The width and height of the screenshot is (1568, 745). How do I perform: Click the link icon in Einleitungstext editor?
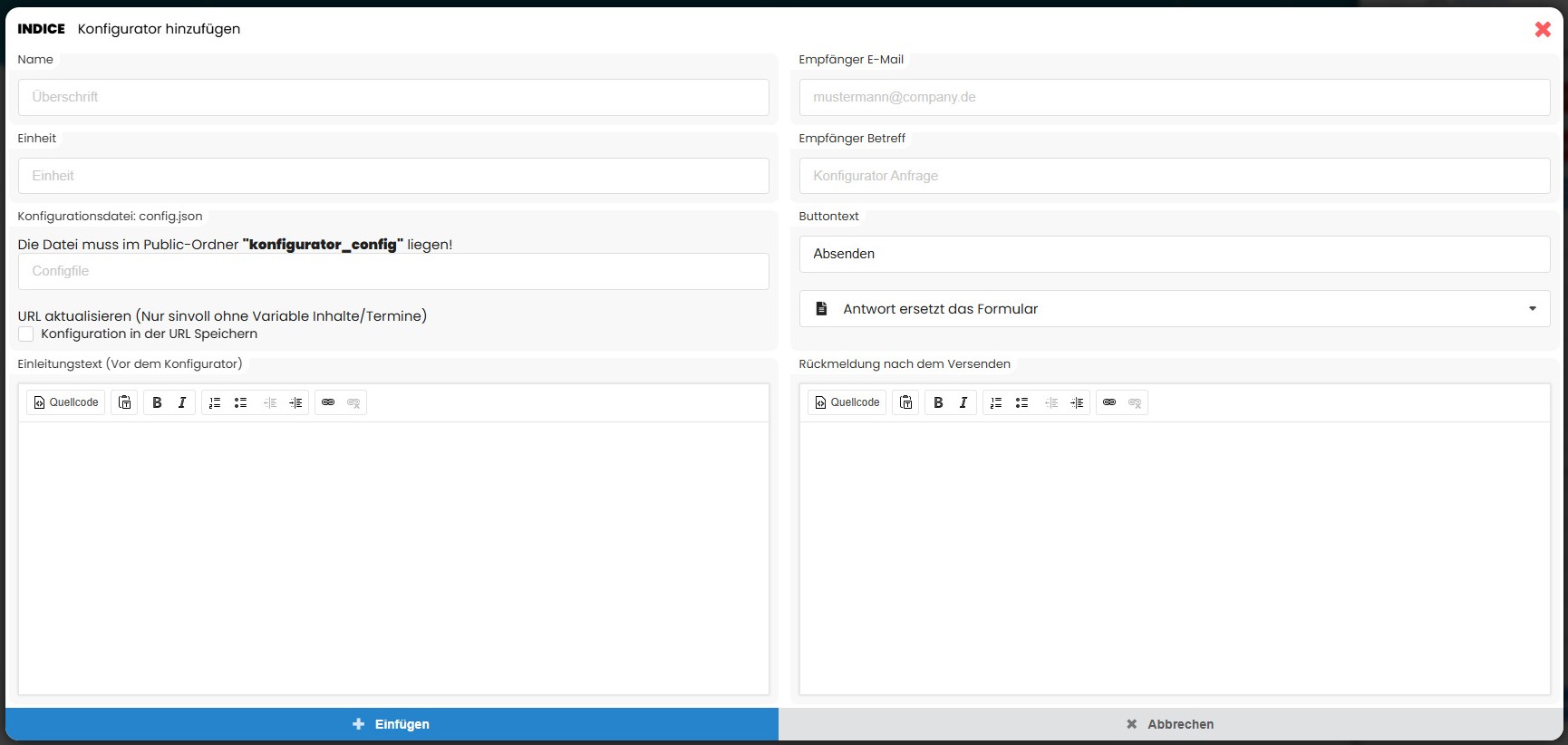[x=328, y=402]
